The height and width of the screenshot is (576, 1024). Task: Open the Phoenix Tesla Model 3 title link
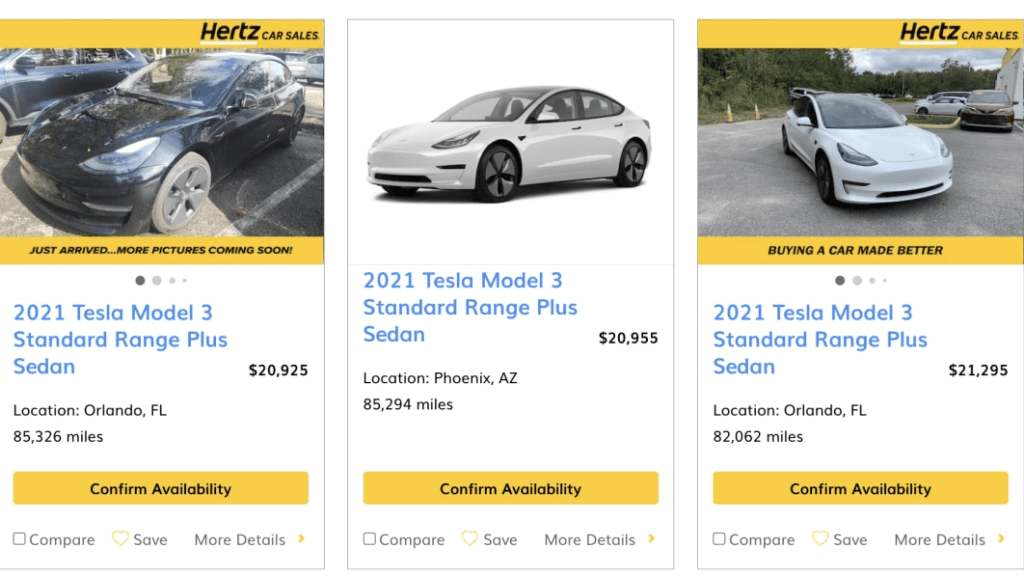coord(470,307)
